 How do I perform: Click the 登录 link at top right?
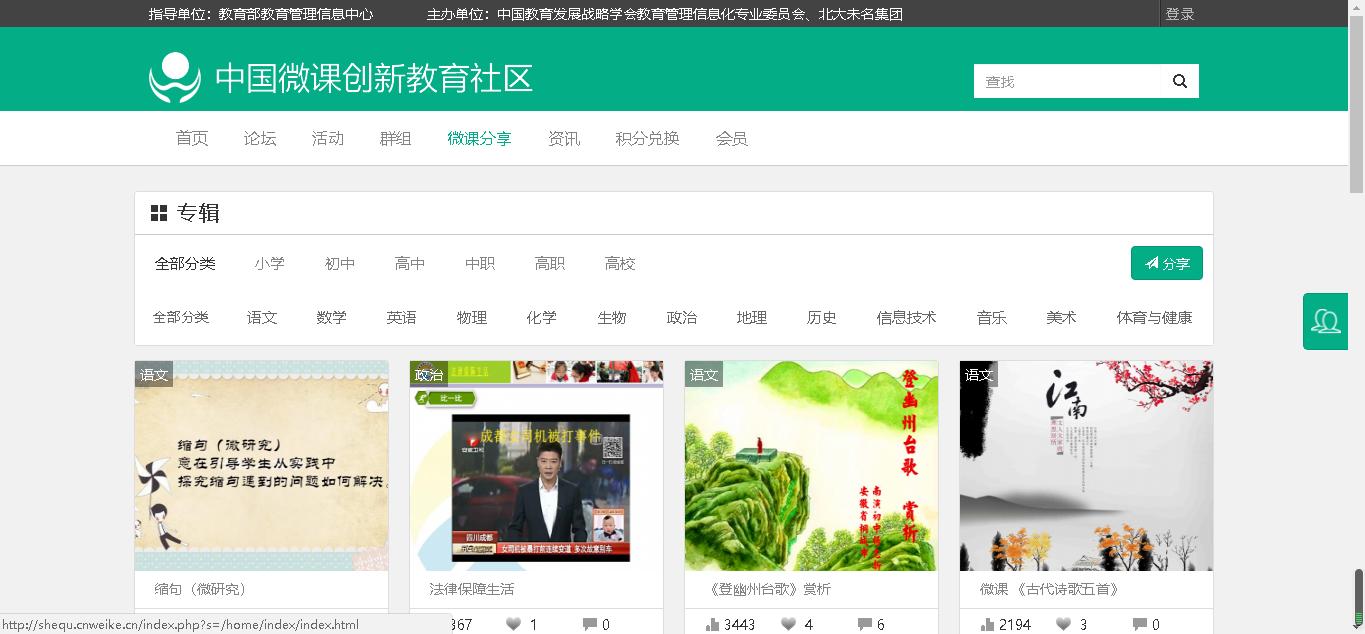tap(1180, 14)
